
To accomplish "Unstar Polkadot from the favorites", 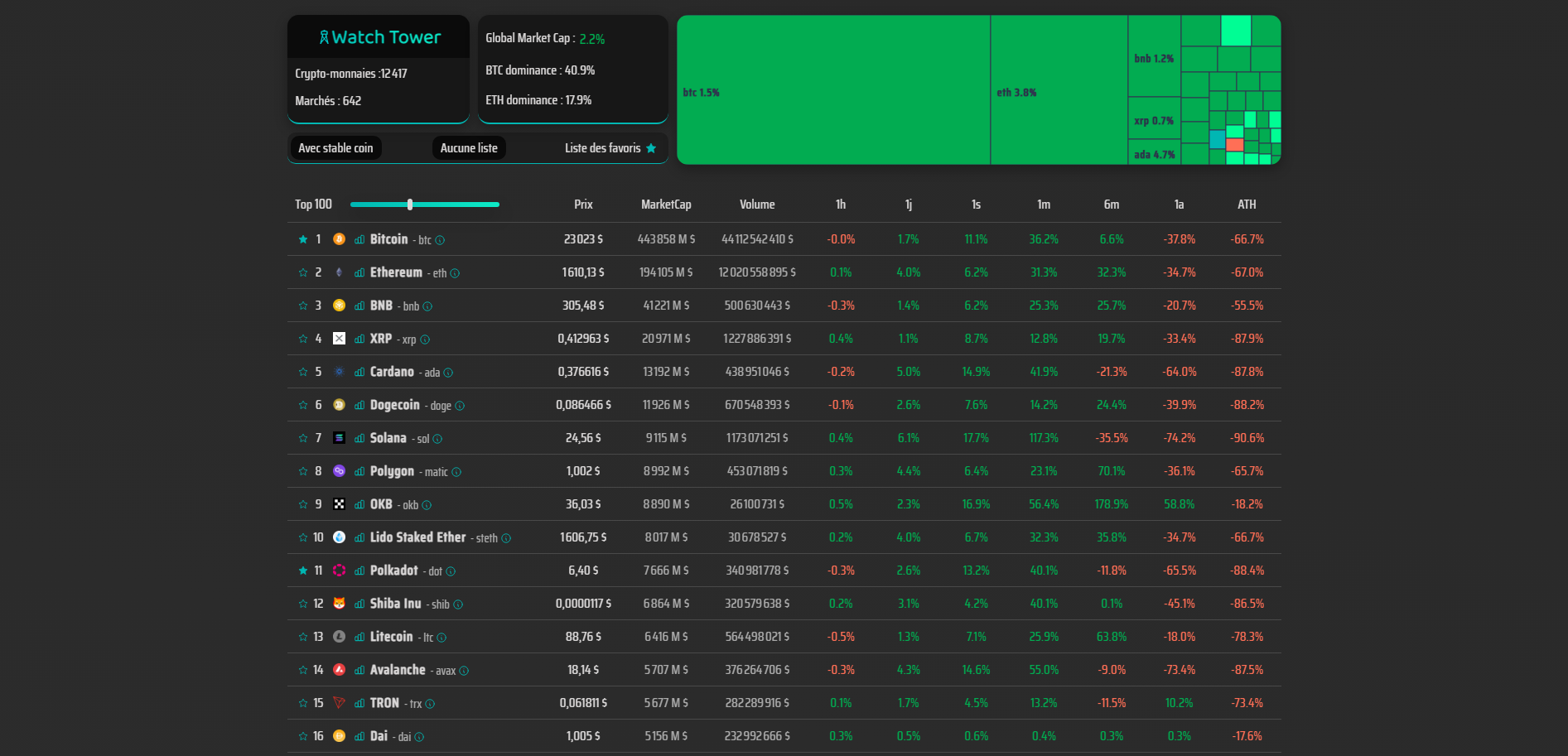I will pyautogui.click(x=303, y=571).
